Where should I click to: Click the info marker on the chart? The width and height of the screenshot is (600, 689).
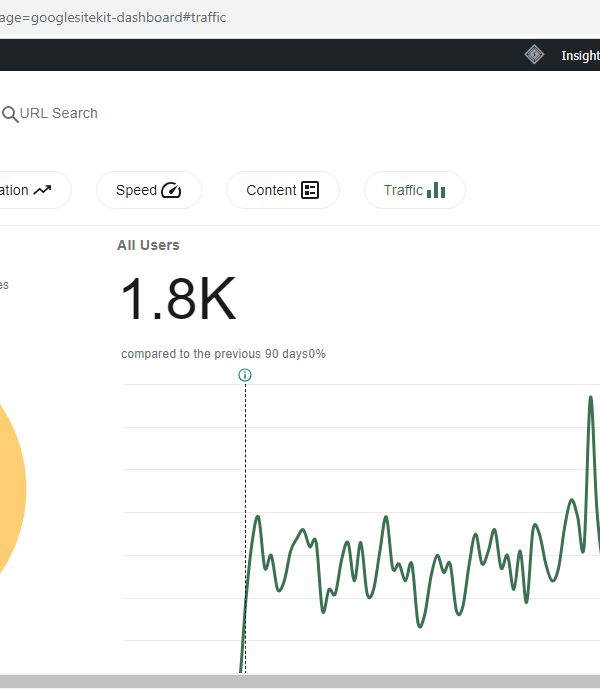245,375
